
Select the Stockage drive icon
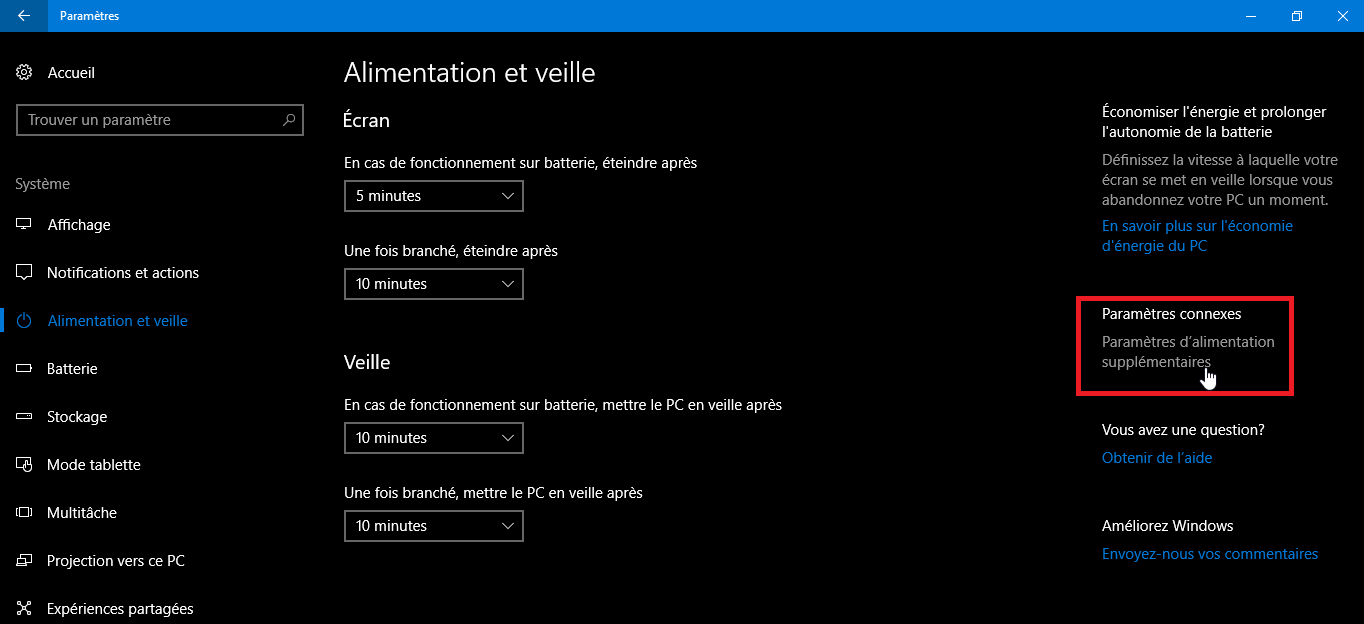(x=25, y=417)
